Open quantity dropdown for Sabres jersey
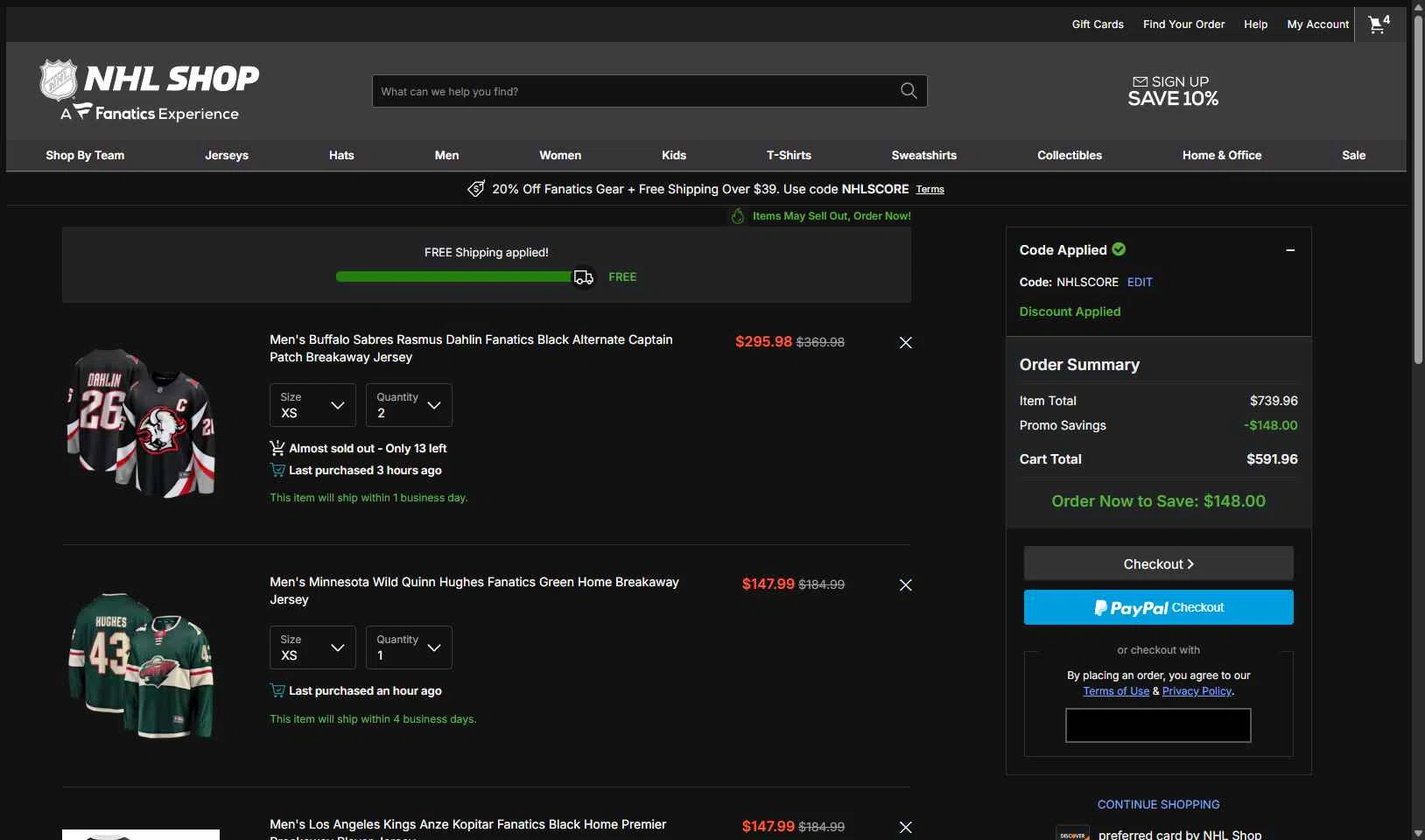1425x840 pixels. point(409,405)
